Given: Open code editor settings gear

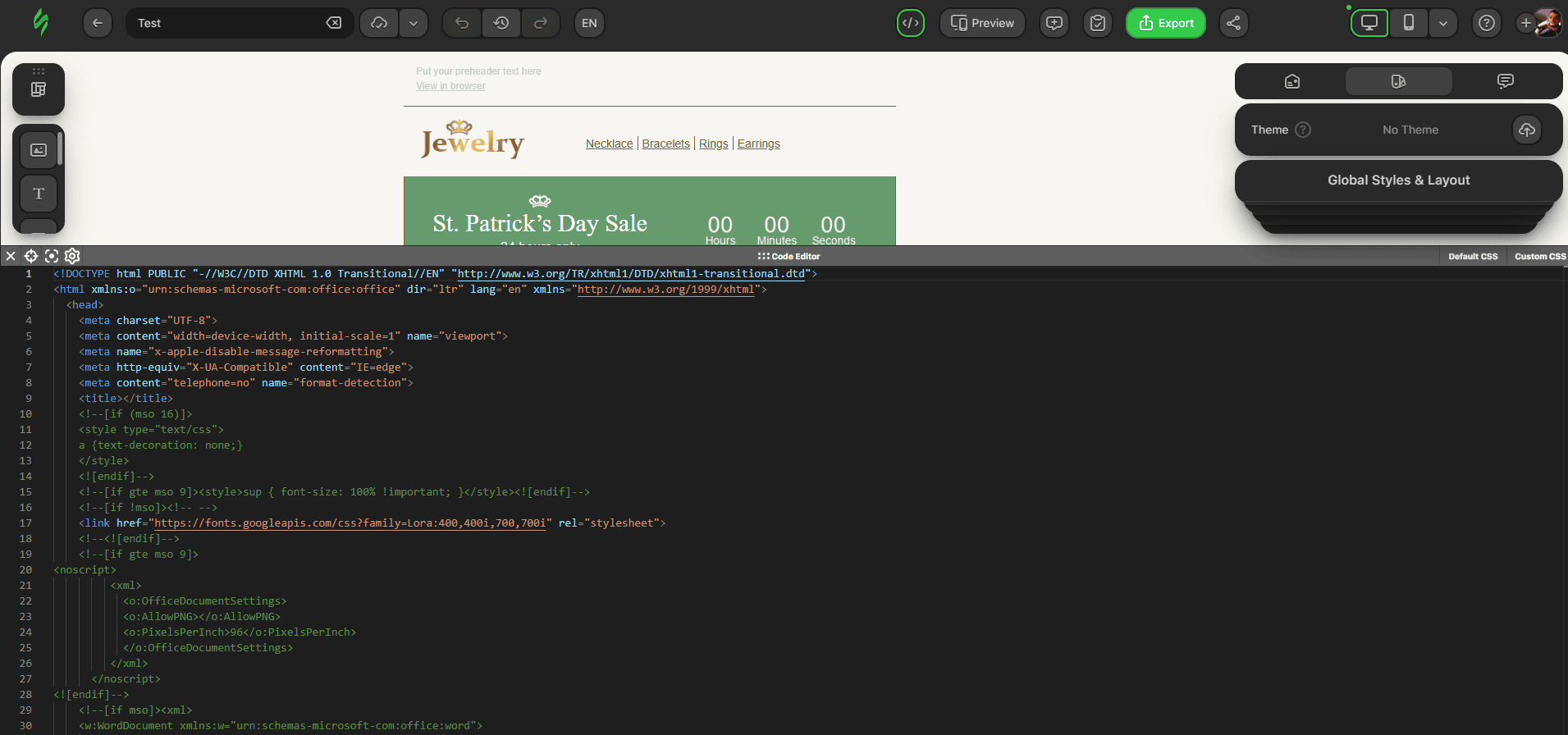Looking at the screenshot, I should click(x=72, y=256).
